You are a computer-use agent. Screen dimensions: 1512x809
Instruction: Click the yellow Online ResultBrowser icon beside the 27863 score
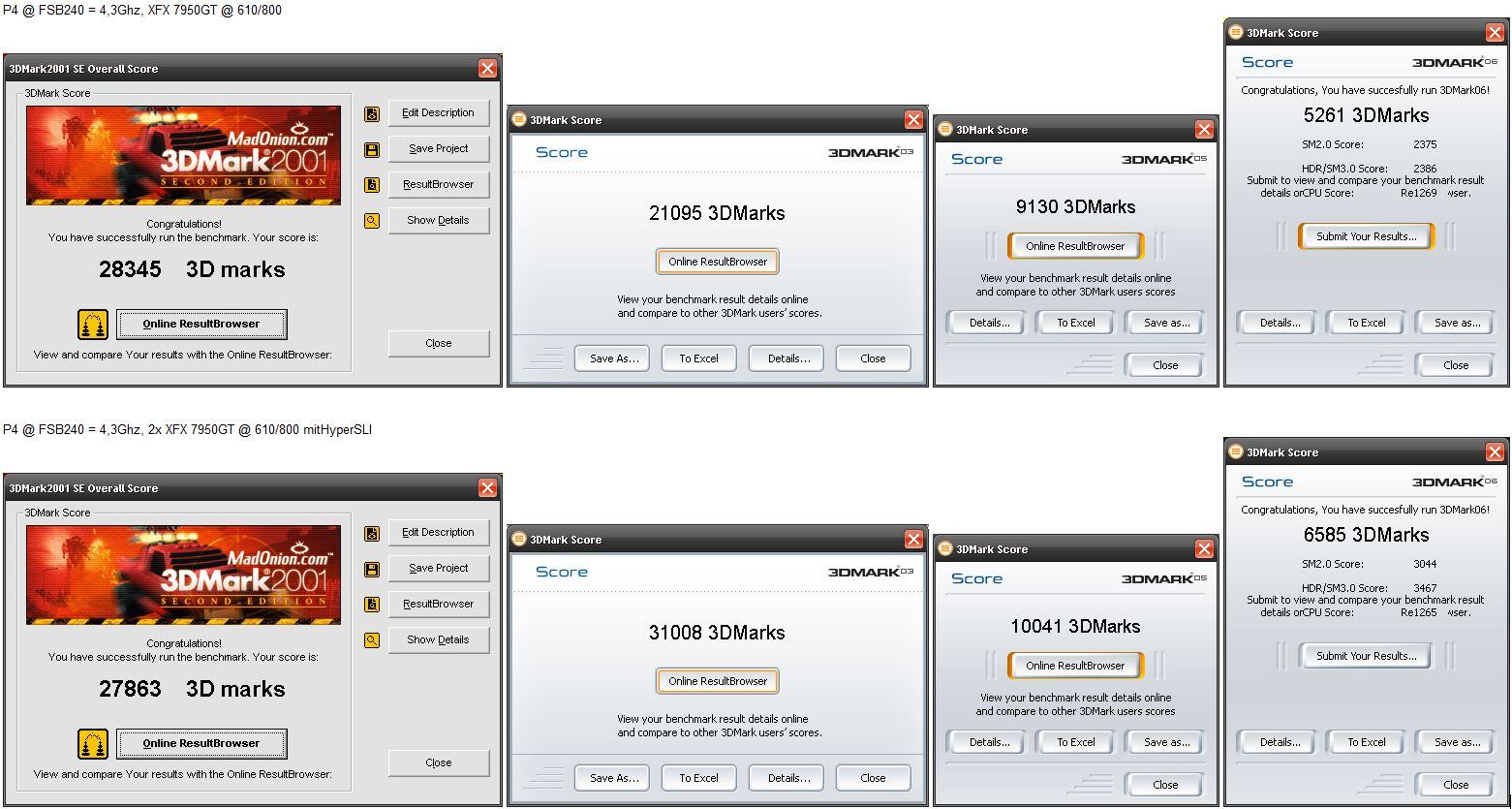click(93, 744)
